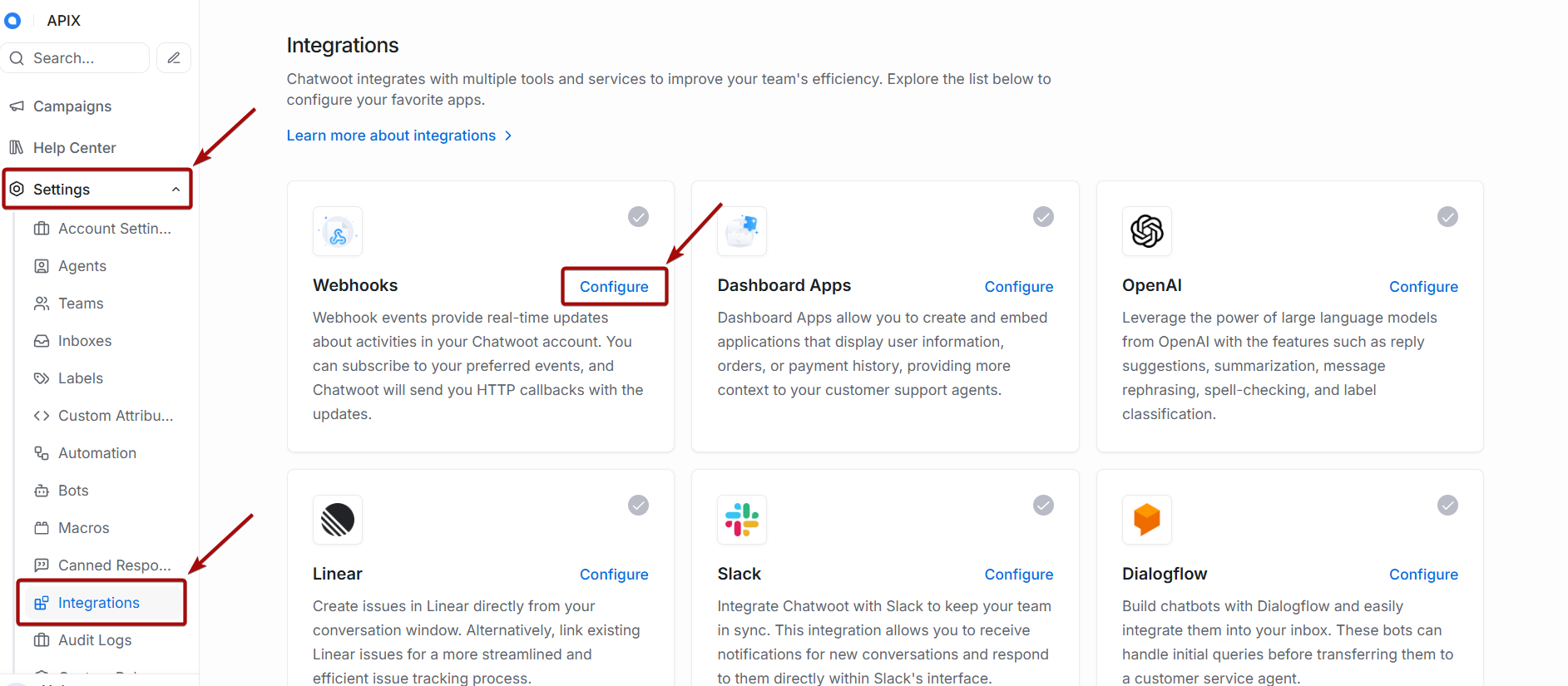The width and height of the screenshot is (1568, 686).
Task: Click the Dialogflow card status checkmark
Action: click(x=1447, y=506)
